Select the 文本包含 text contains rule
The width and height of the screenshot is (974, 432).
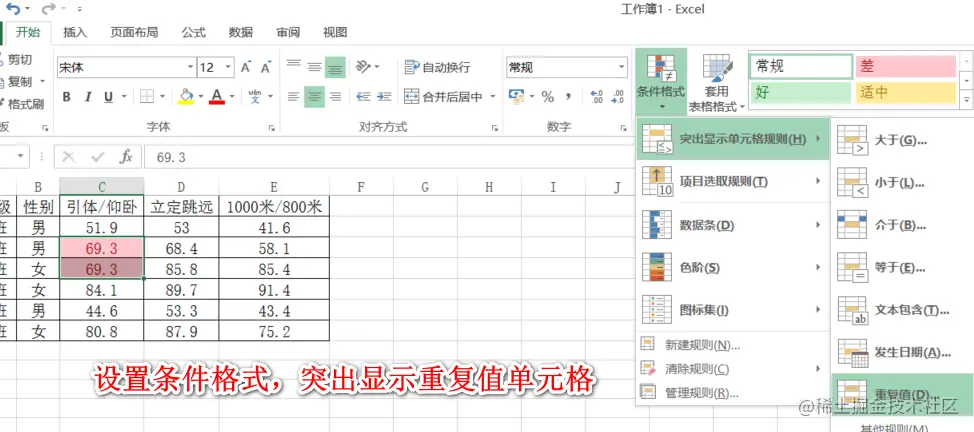pos(903,310)
